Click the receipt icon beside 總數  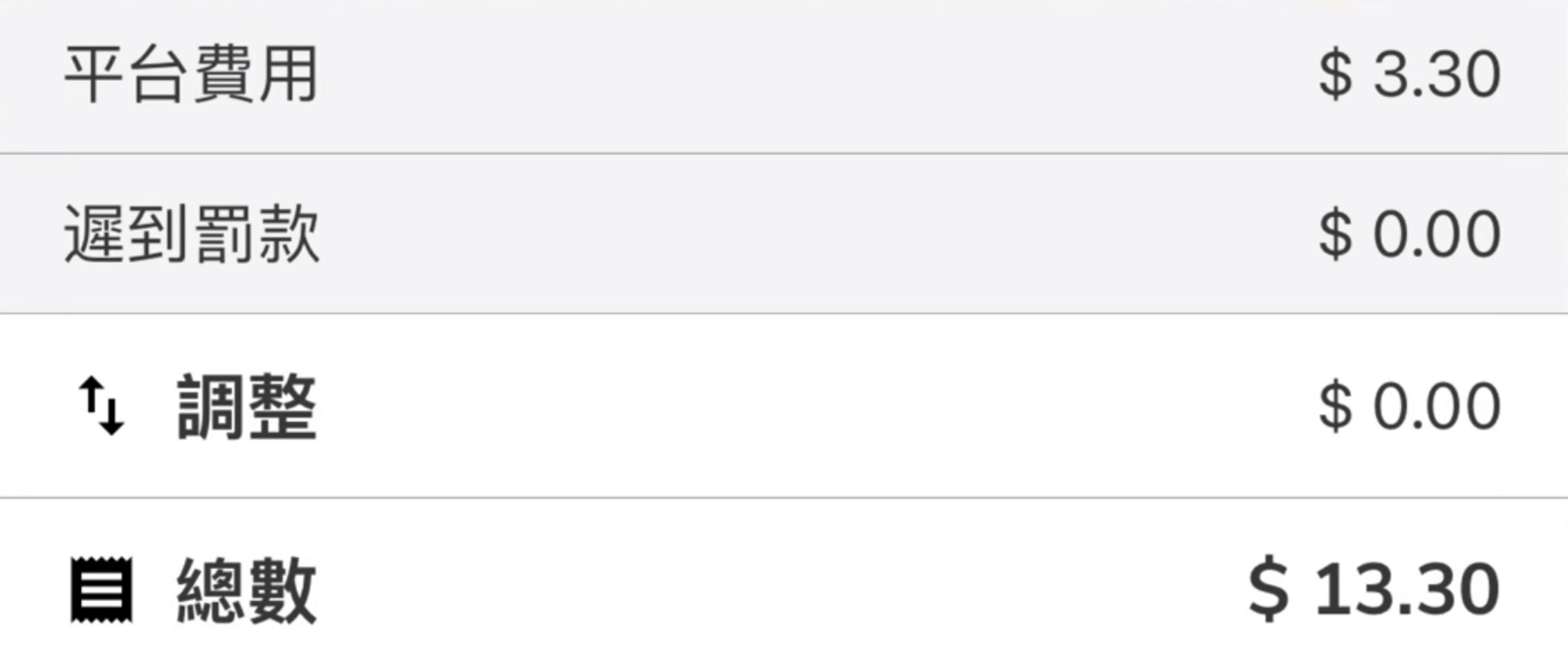tap(102, 590)
